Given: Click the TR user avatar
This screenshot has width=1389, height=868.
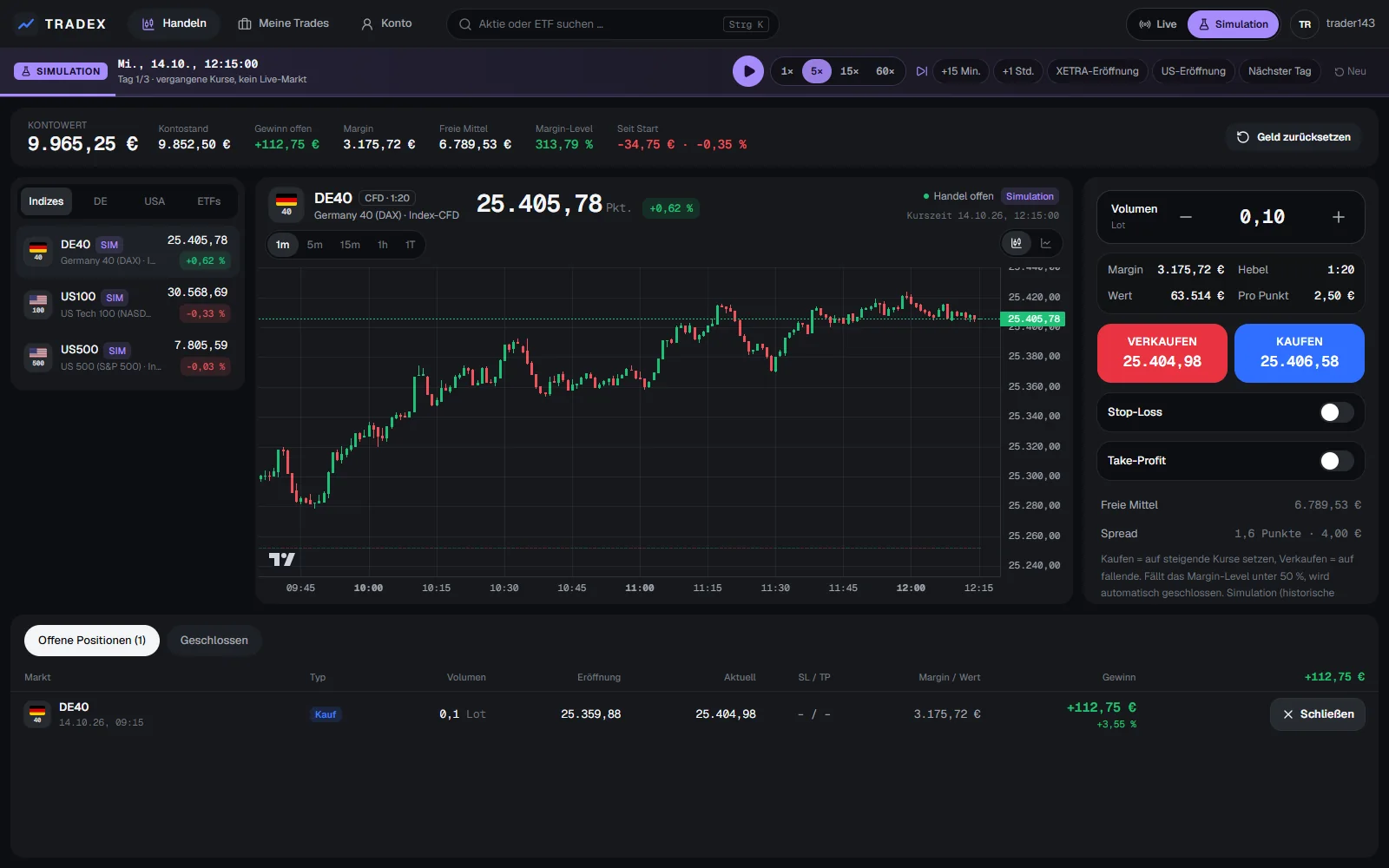Looking at the screenshot, I should pos(1305,24).
